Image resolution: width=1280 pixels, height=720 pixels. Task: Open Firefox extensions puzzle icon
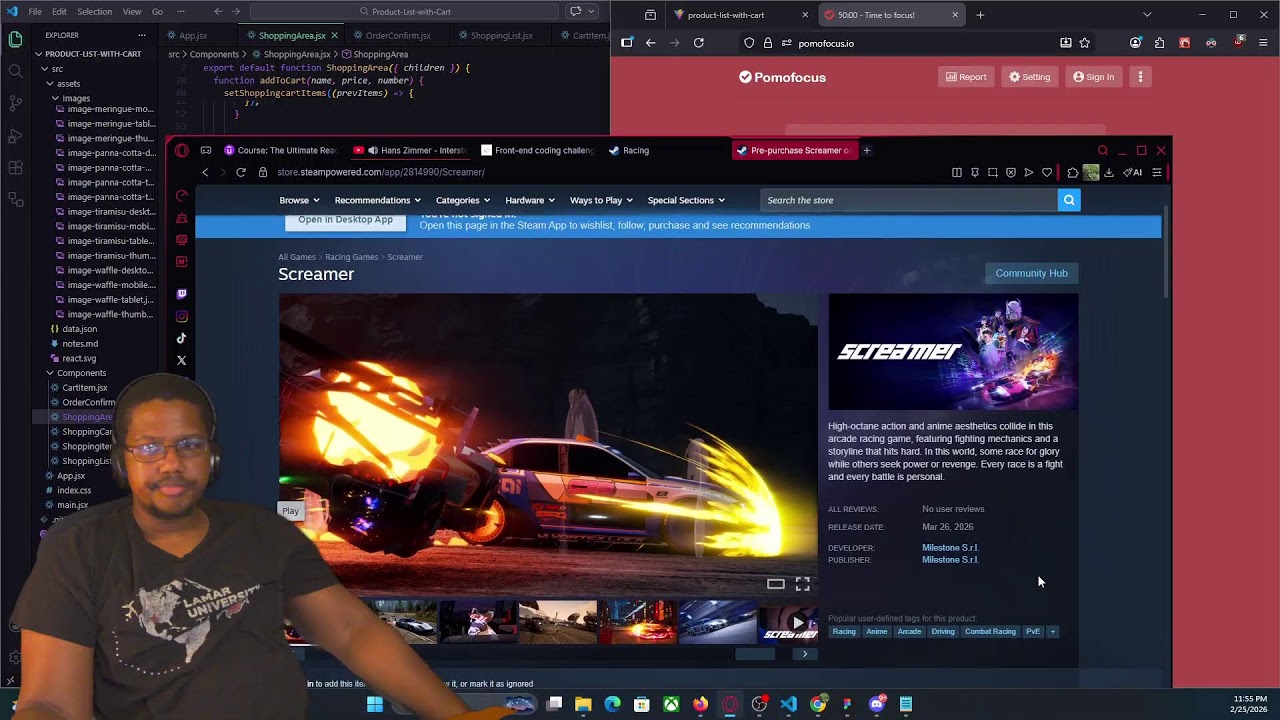pos(1159,43)
